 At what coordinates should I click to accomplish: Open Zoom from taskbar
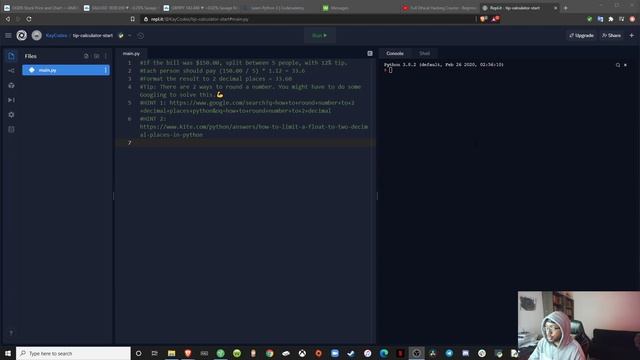pos(335,353)
